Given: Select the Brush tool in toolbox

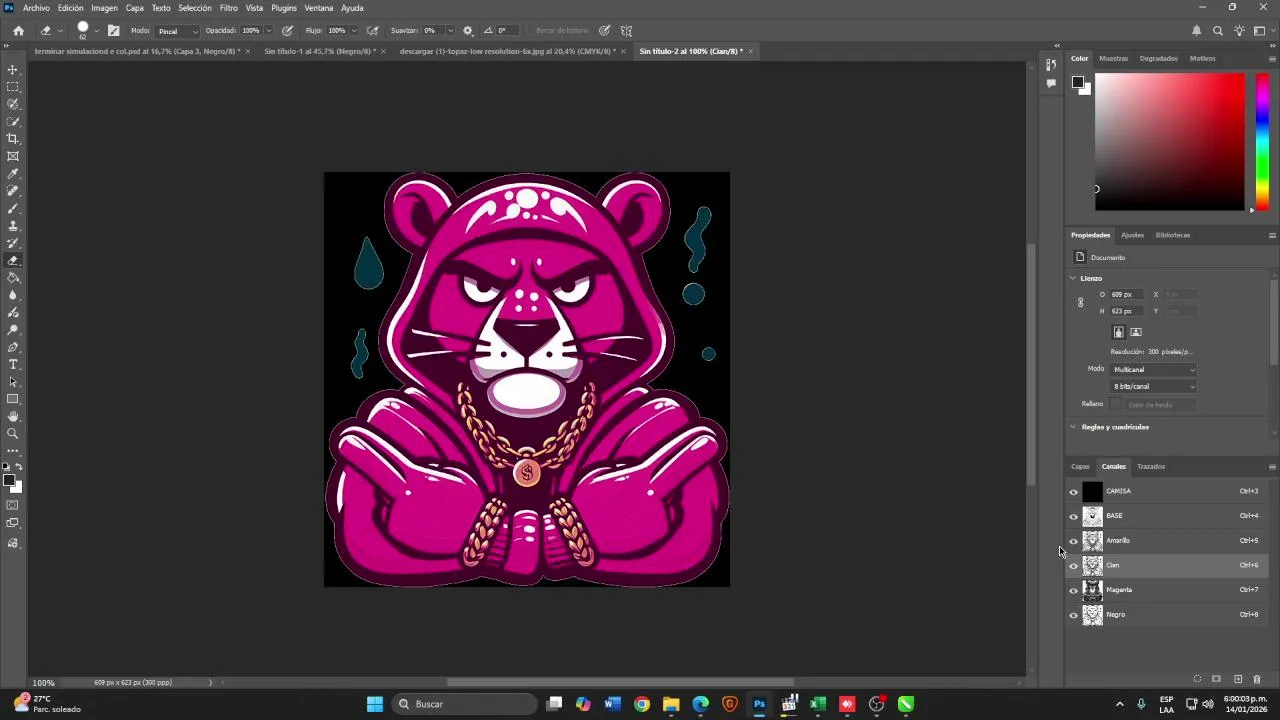Looking at the screenshot, I should tap(13, 208).
